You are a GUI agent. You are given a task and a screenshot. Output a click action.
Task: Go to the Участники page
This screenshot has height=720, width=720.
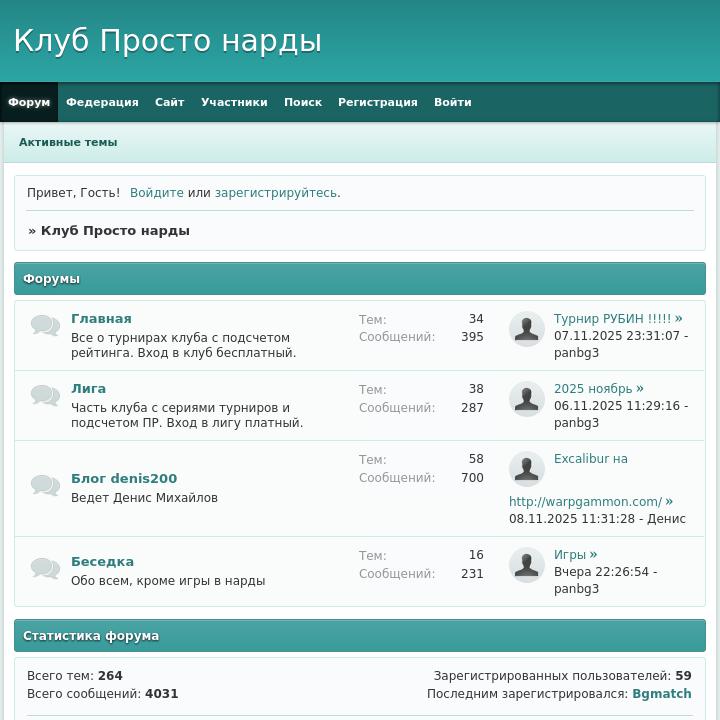pos(234,102)
